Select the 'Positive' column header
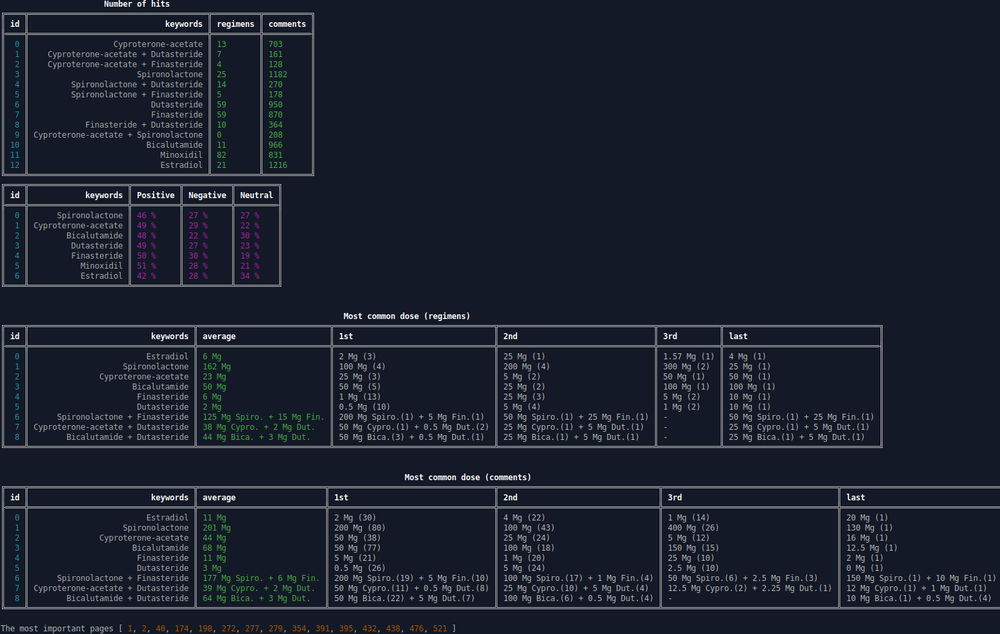The image size is (1000, 634). tap(155, 195)
